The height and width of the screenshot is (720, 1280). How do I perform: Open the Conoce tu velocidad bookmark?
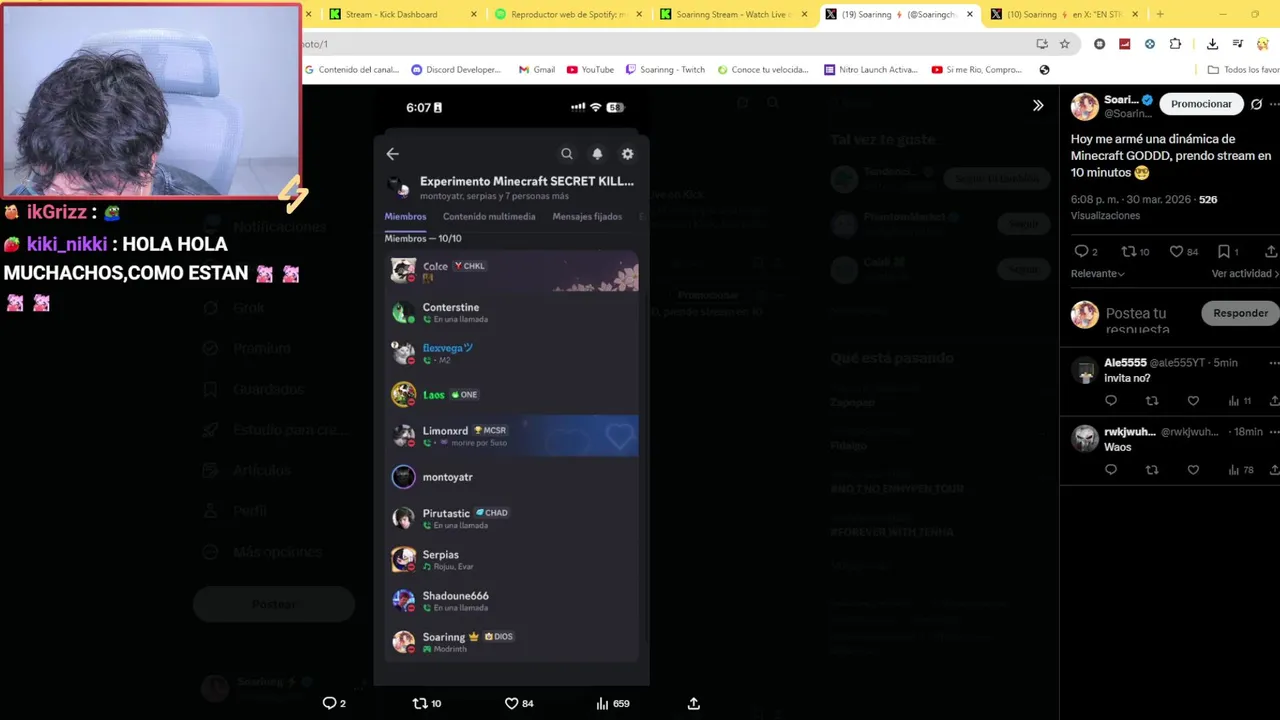click(763, 70)
